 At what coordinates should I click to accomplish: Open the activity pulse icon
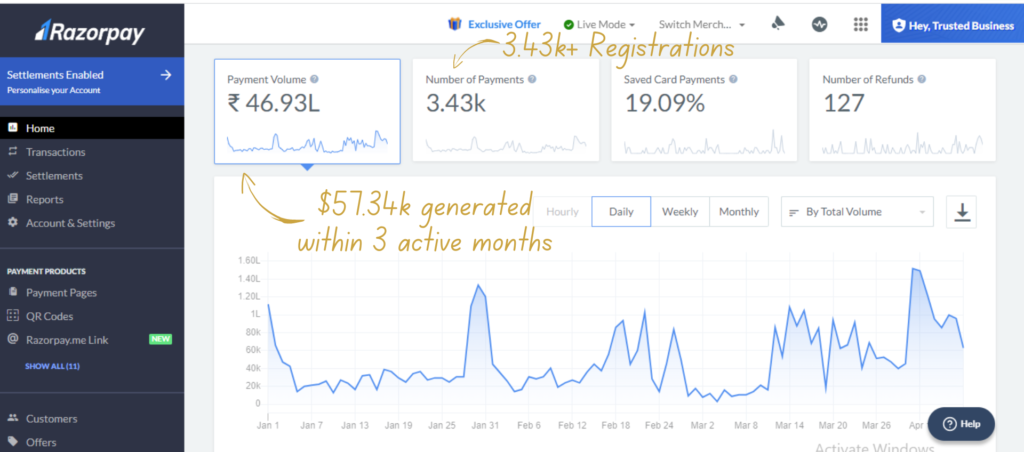click(x=820, y=24)
